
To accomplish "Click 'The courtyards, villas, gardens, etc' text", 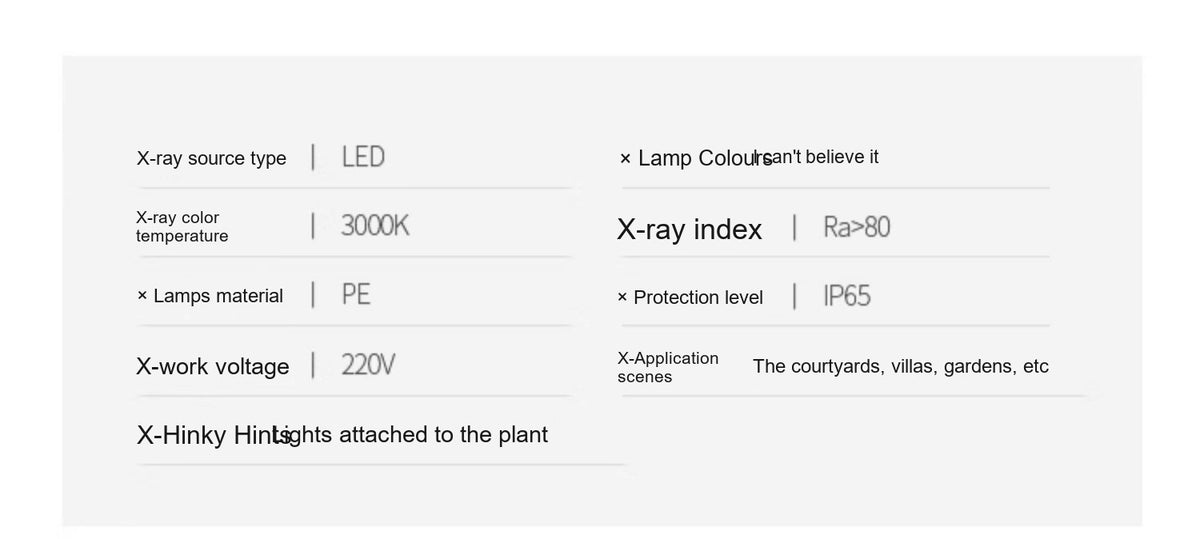I will (x=901, y=366).
